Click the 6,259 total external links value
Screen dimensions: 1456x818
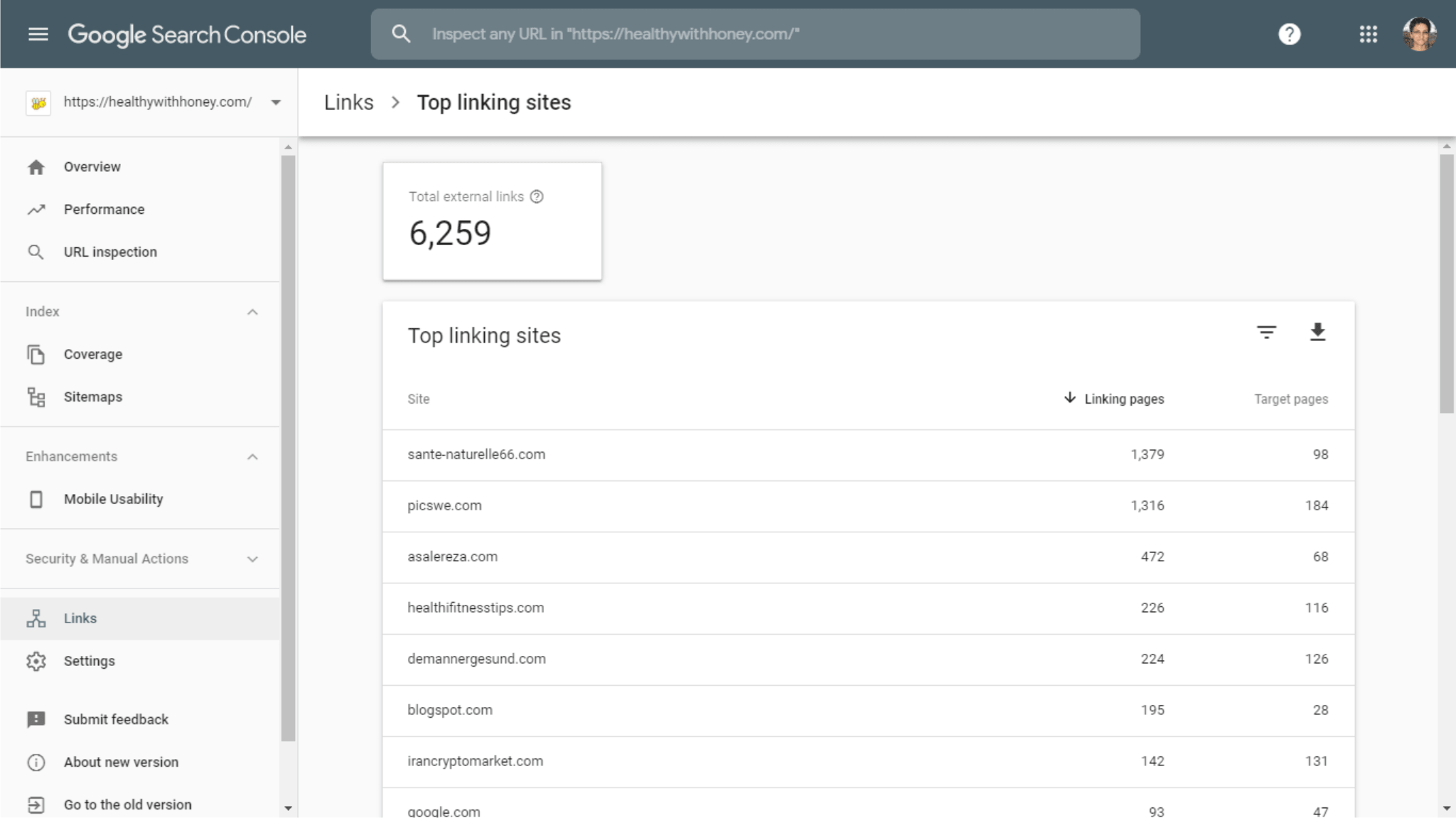pos(450,233)
